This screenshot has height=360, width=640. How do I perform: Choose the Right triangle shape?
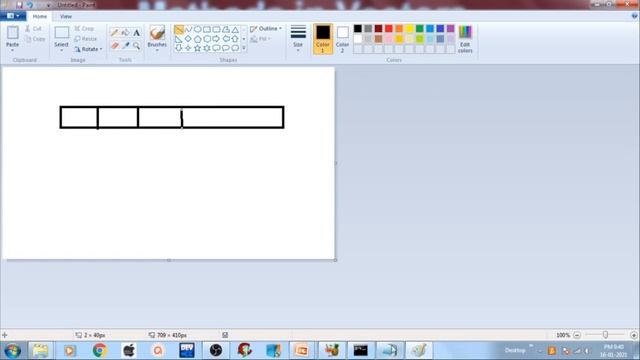179,39
